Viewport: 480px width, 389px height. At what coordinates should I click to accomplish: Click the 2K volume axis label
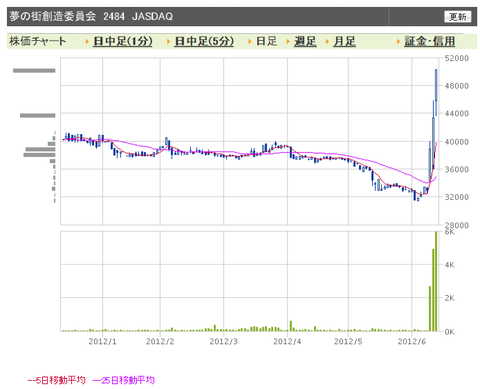pyautogui.click(x=449, y=298)
